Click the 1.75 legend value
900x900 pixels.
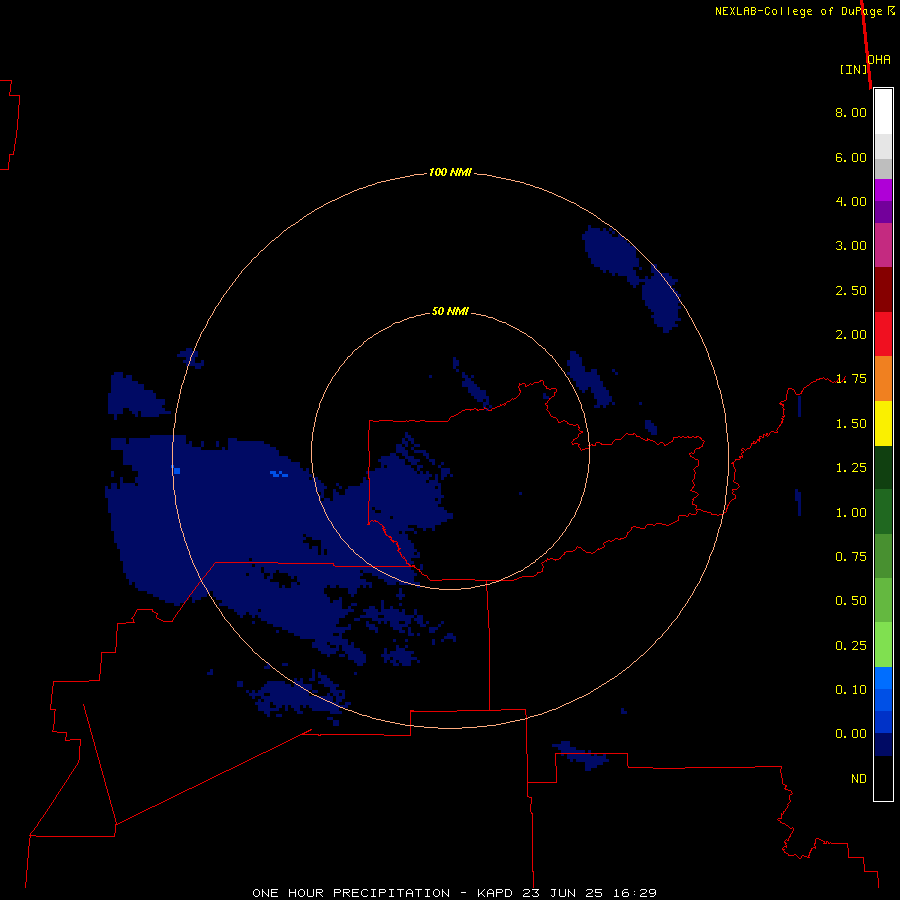851,379
